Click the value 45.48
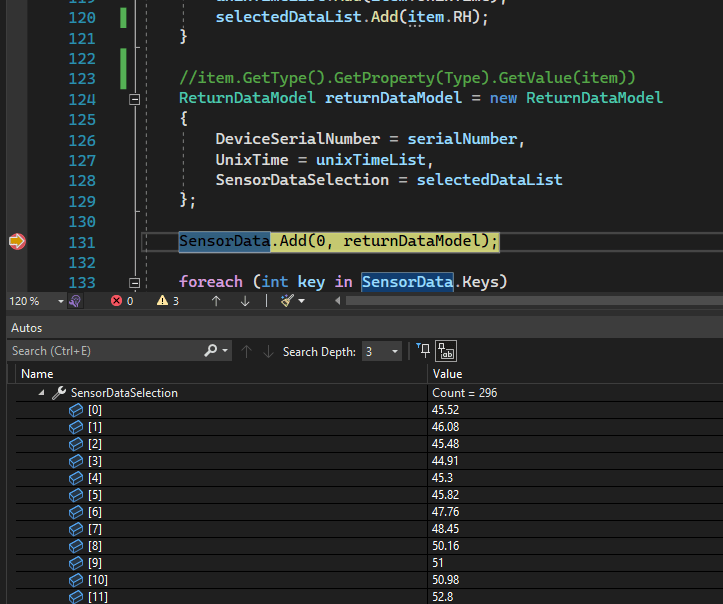 click(x=445, y=444)
